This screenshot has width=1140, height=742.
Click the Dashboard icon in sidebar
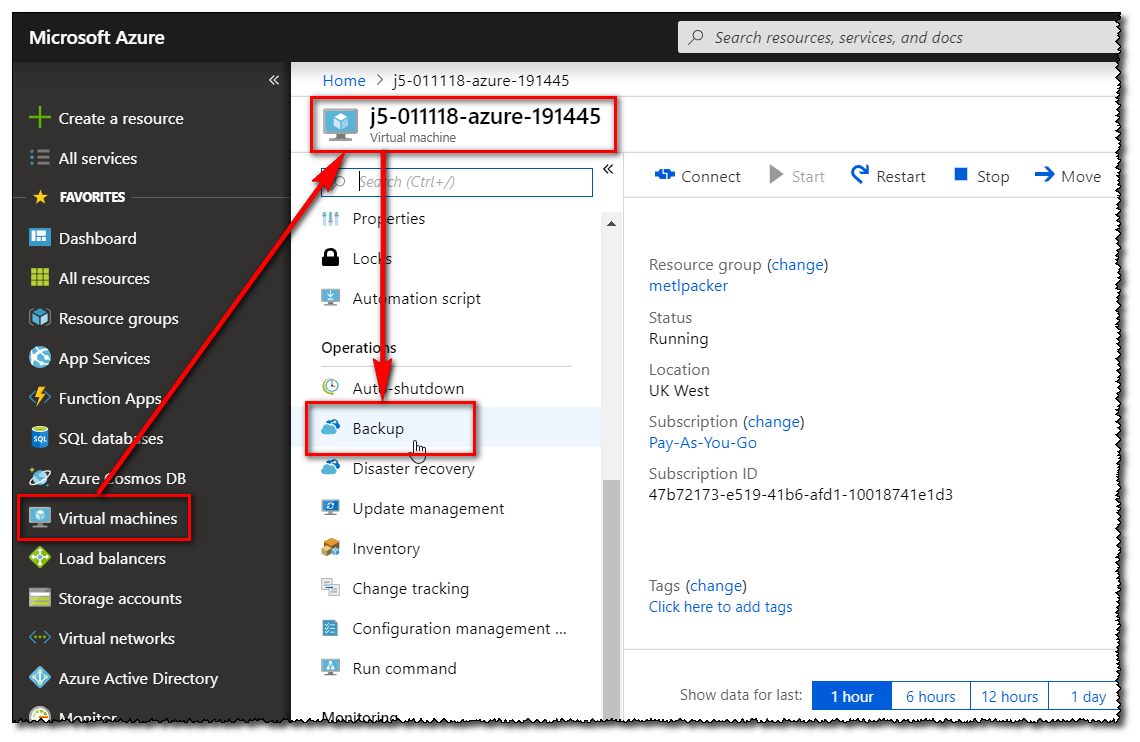pos(39,238)
